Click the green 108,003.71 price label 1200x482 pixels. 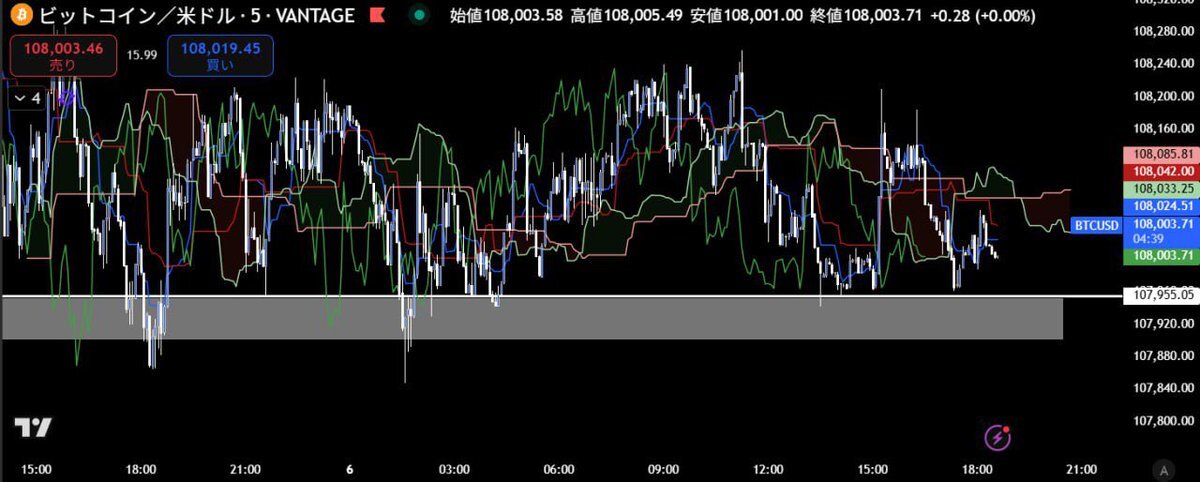pyautogui.click(x=1161, y=257)
